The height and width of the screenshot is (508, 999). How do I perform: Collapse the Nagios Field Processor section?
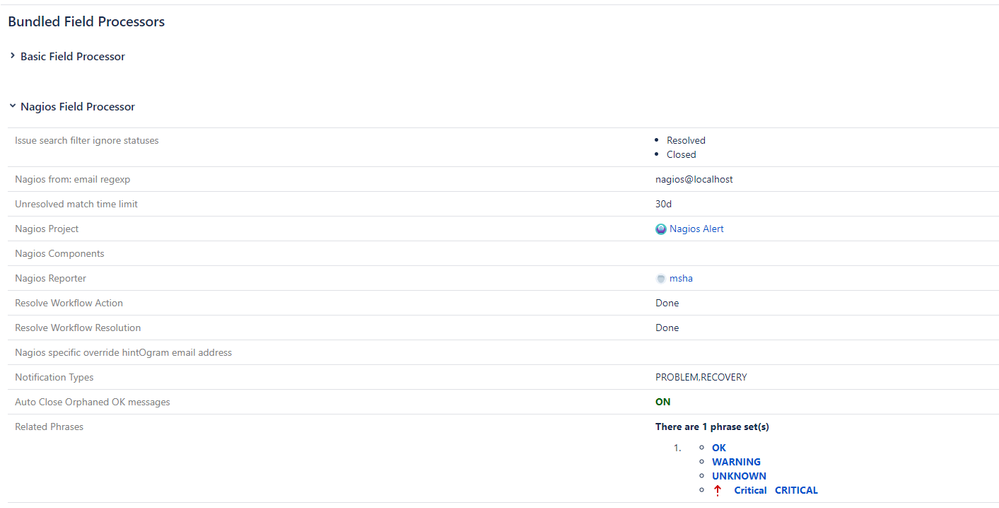[x=12, y=106]
